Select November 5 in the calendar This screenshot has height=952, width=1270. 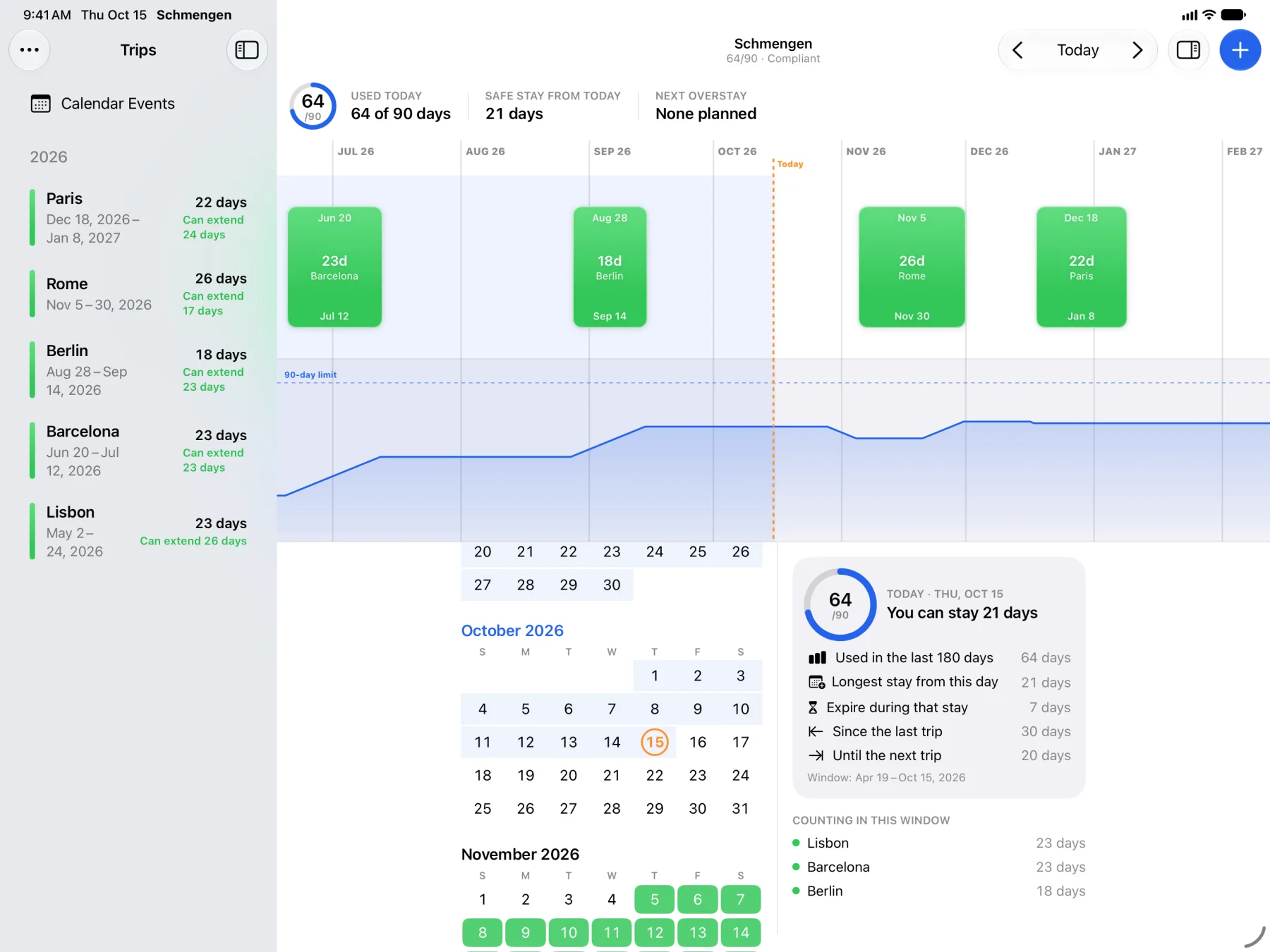pyautogui.click(x=655, y=899)
